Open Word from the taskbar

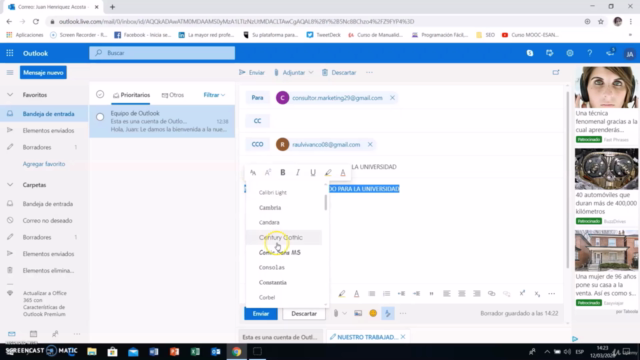pyautogui.click(x=153, y=351)
